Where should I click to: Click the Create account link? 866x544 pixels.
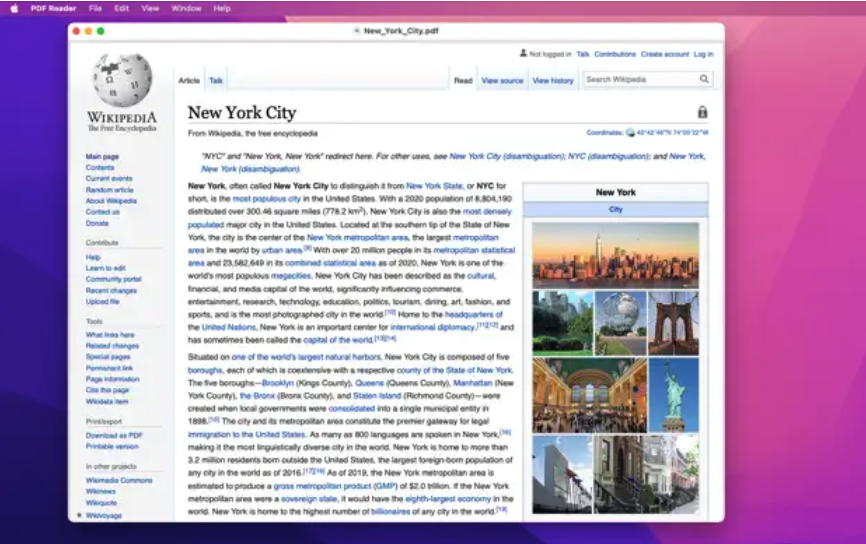tap(665, 54)
